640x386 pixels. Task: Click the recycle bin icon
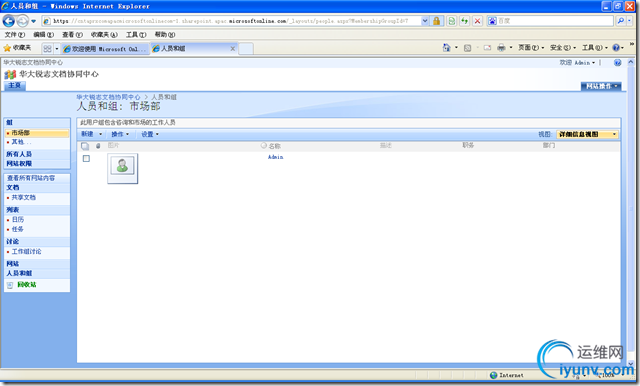pos(10,285)
